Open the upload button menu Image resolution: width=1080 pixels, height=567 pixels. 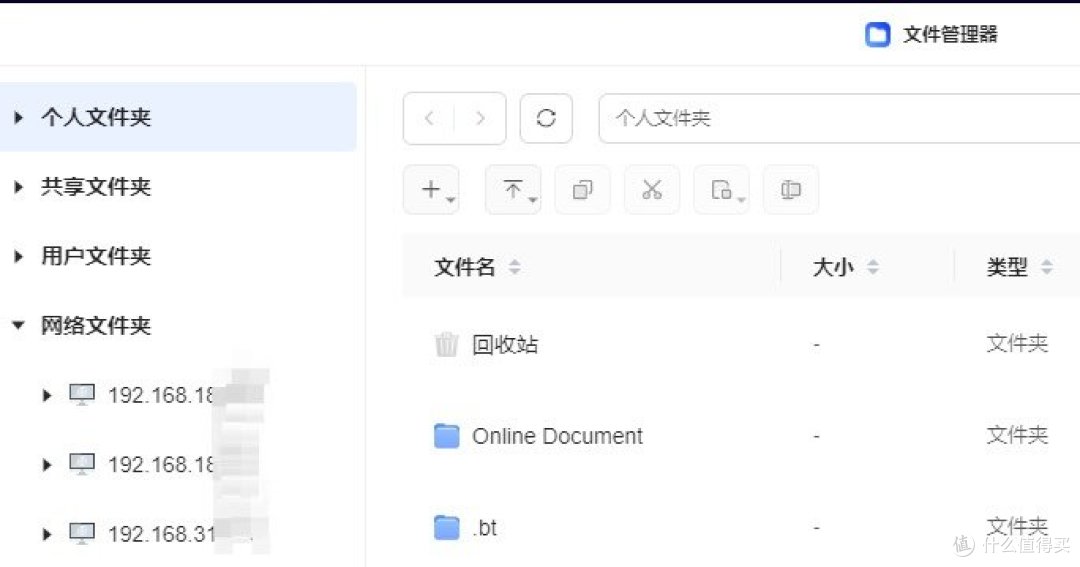[513, 189]
